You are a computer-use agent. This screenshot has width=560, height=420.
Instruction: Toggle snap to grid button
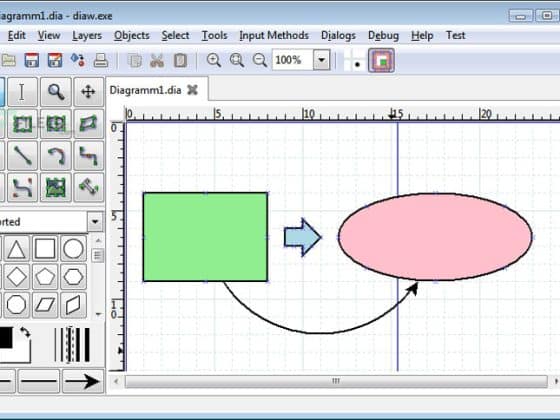(x=353, y=60)
